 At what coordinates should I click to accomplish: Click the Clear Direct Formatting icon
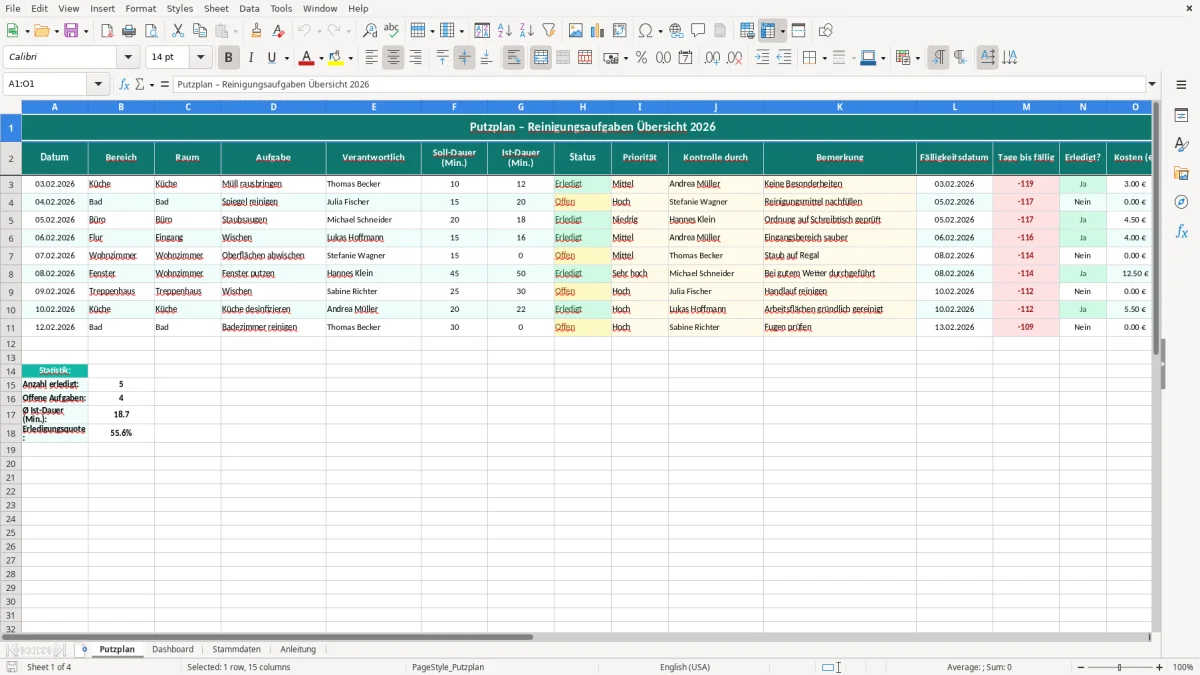click(278, 31)
